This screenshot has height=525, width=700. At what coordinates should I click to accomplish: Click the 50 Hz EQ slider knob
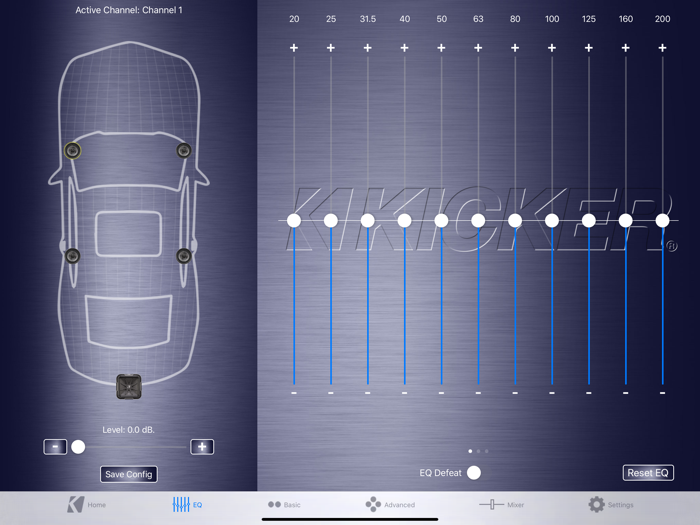point(441,220)
